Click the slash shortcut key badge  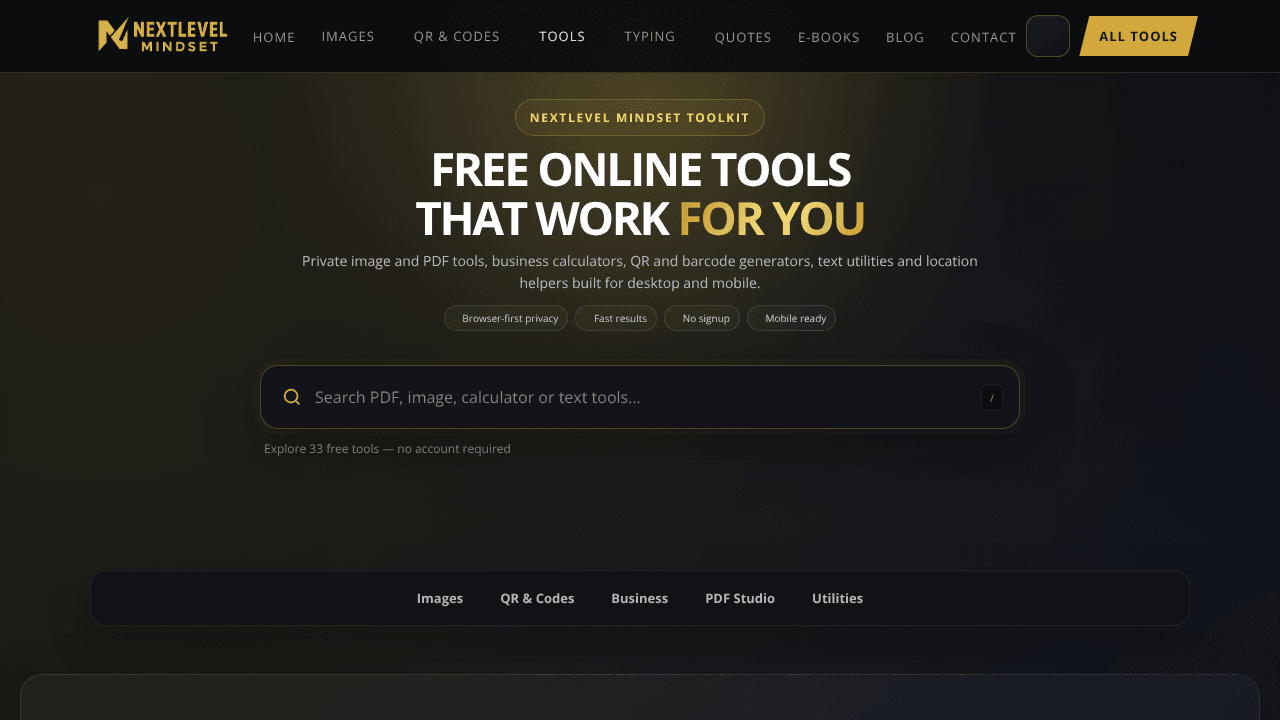coord(992,398)
